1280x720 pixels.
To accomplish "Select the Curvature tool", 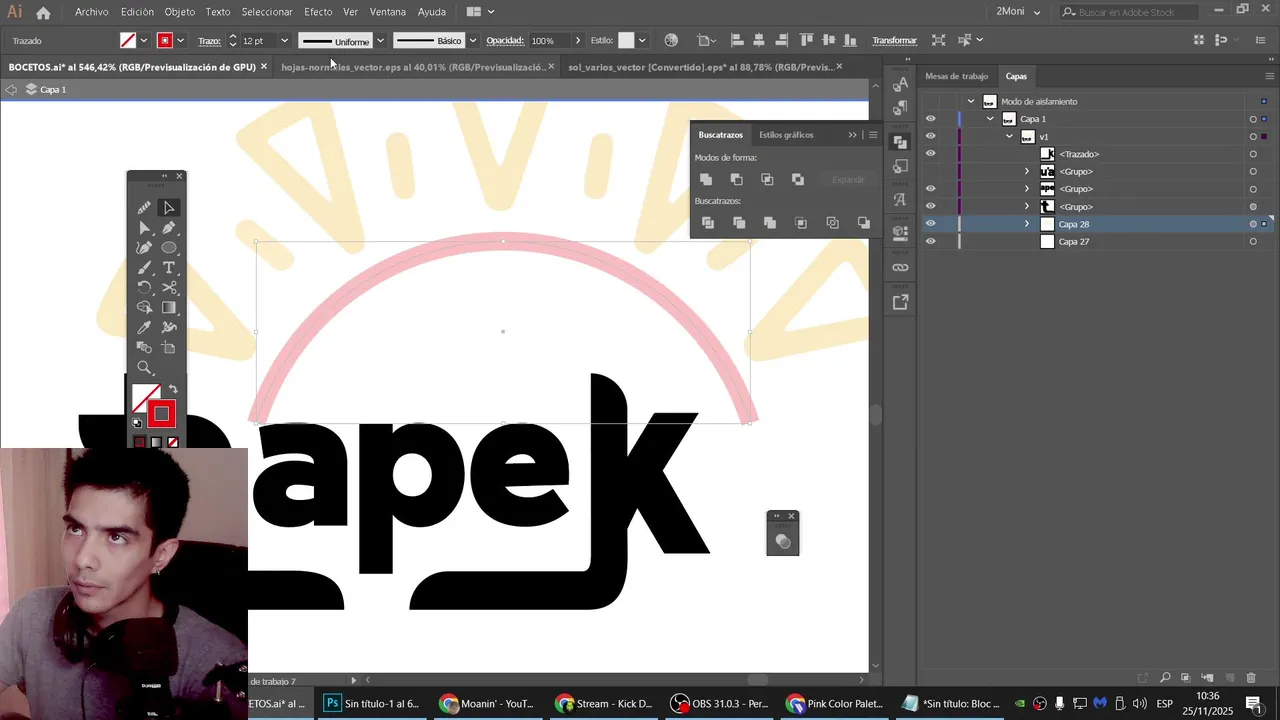I will point(144,248).
